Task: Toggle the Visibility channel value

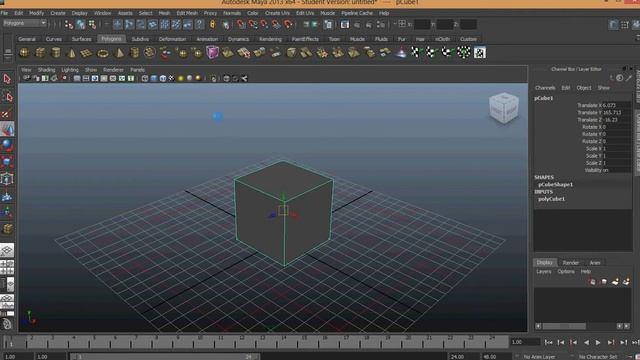Action: pos(616,170)
